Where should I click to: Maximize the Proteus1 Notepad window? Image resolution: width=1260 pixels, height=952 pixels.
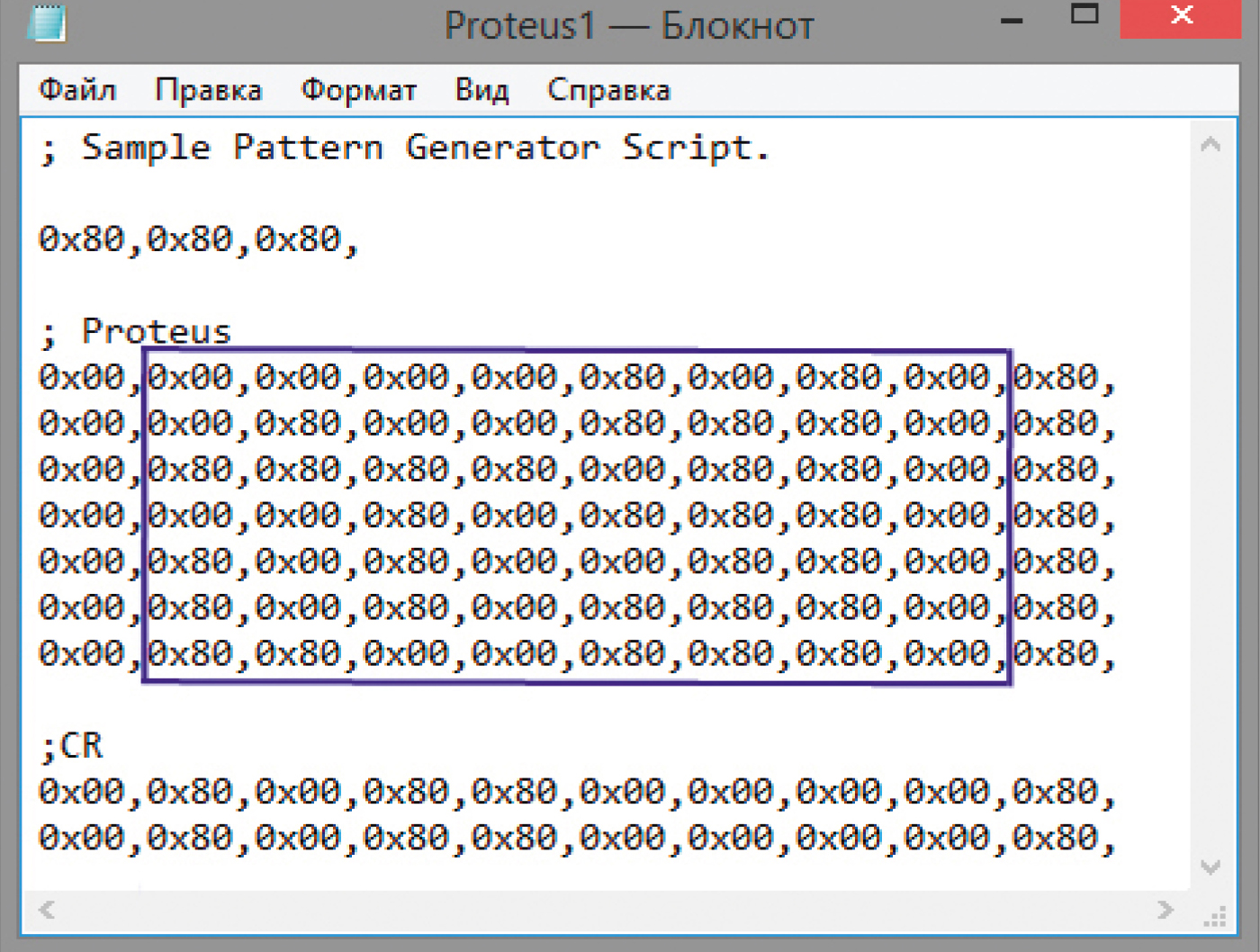point(1084,14)
